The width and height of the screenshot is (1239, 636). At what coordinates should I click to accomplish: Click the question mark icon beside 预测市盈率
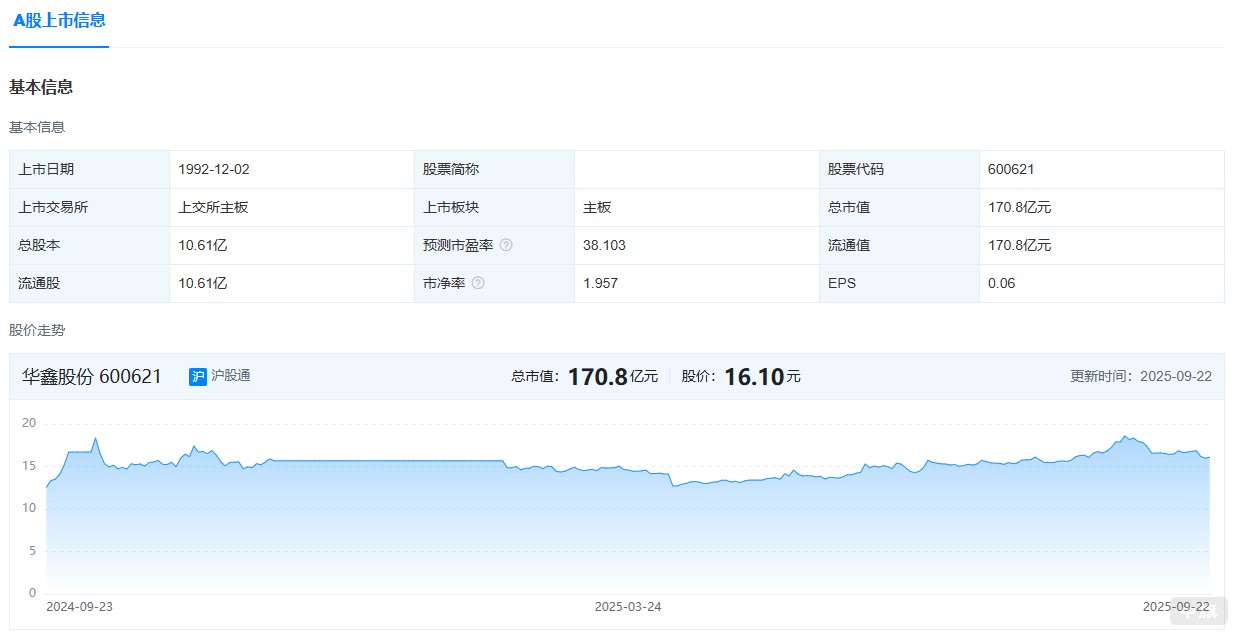[507, 245]
